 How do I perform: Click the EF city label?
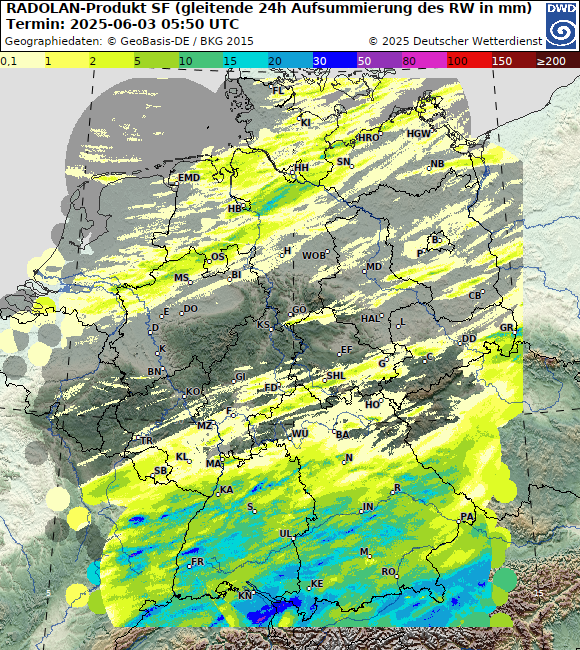pos(347,349)
